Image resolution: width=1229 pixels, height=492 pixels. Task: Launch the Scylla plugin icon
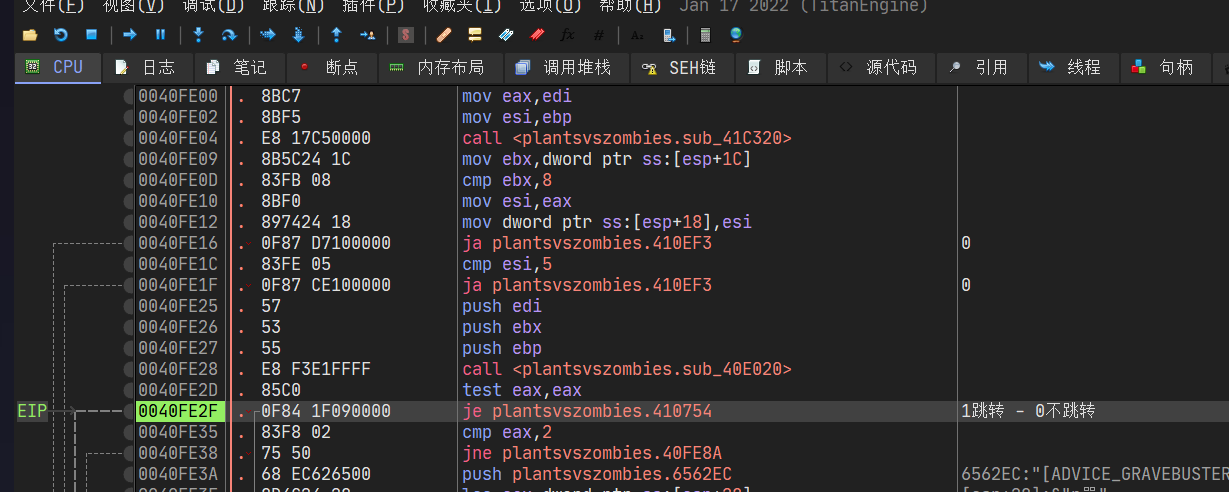[405, 35]
